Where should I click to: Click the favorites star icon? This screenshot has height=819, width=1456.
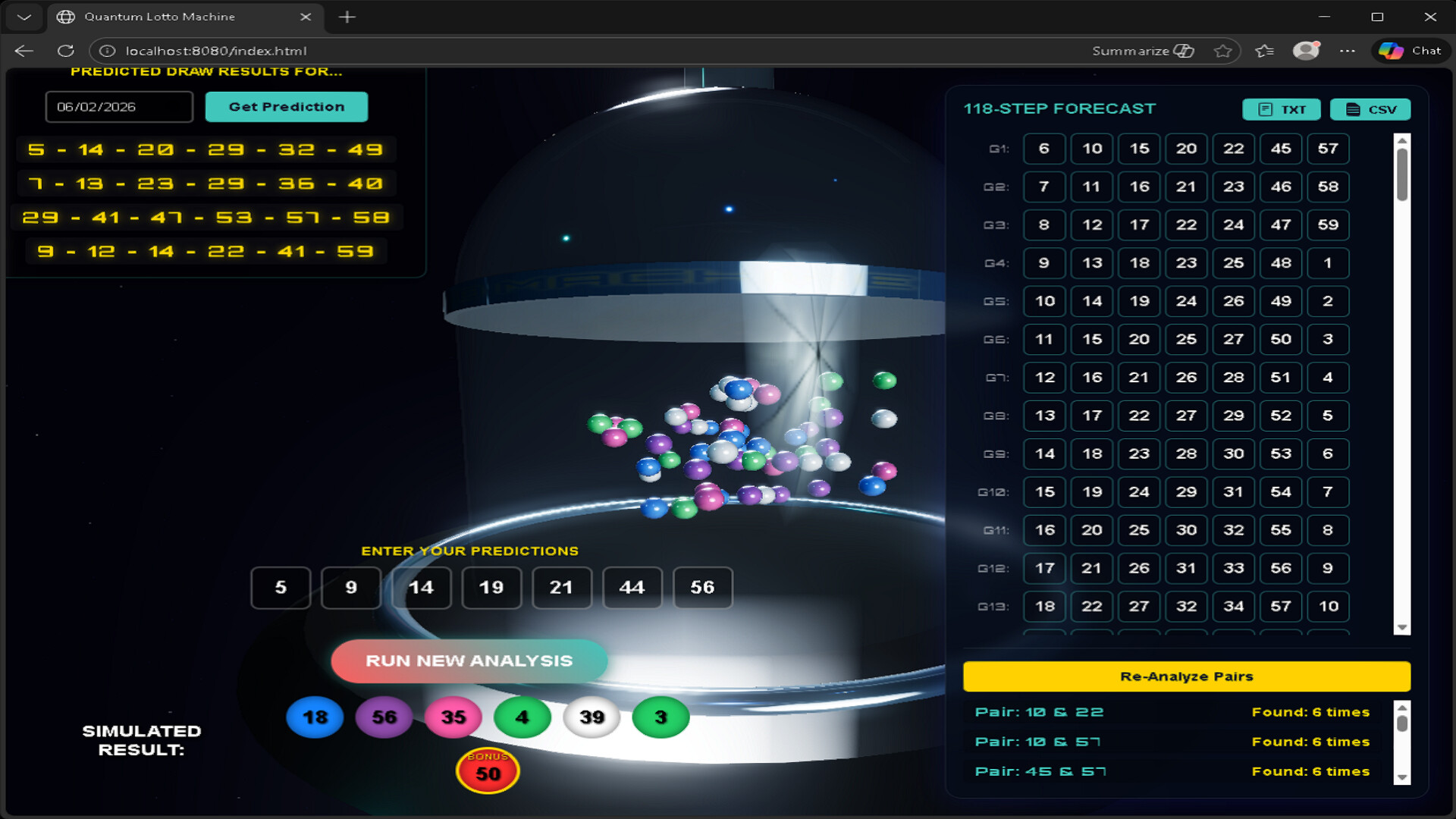[1224, 51]
